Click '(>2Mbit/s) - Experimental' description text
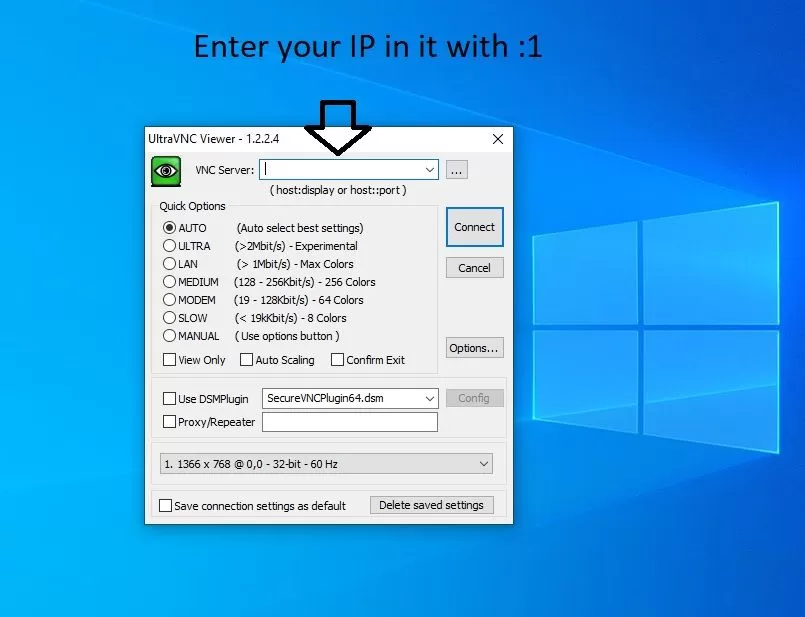Image resolution: width=805 pixels, height=617 pixels. pos(296,246)
